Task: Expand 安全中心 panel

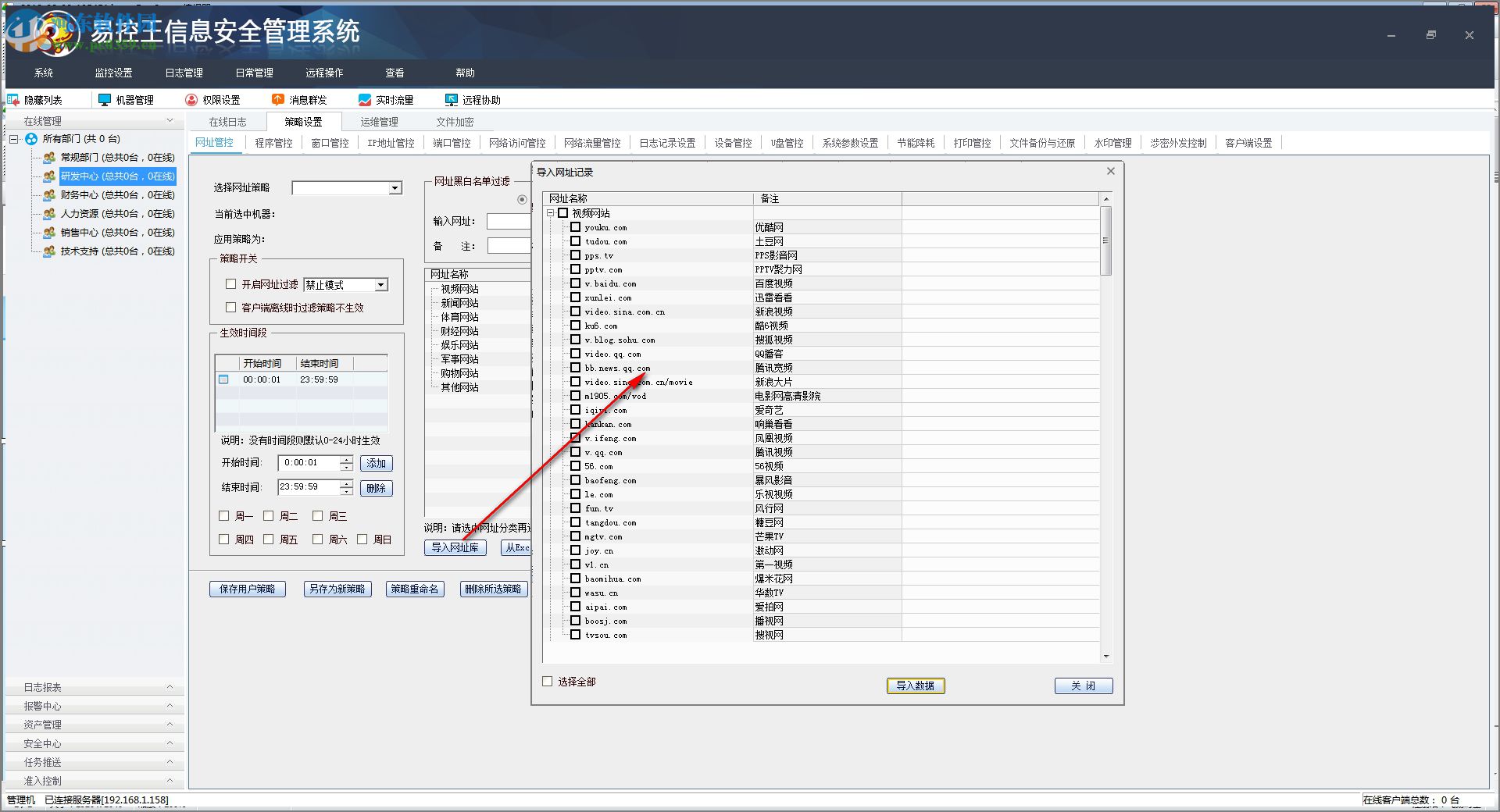Action: 170,743
